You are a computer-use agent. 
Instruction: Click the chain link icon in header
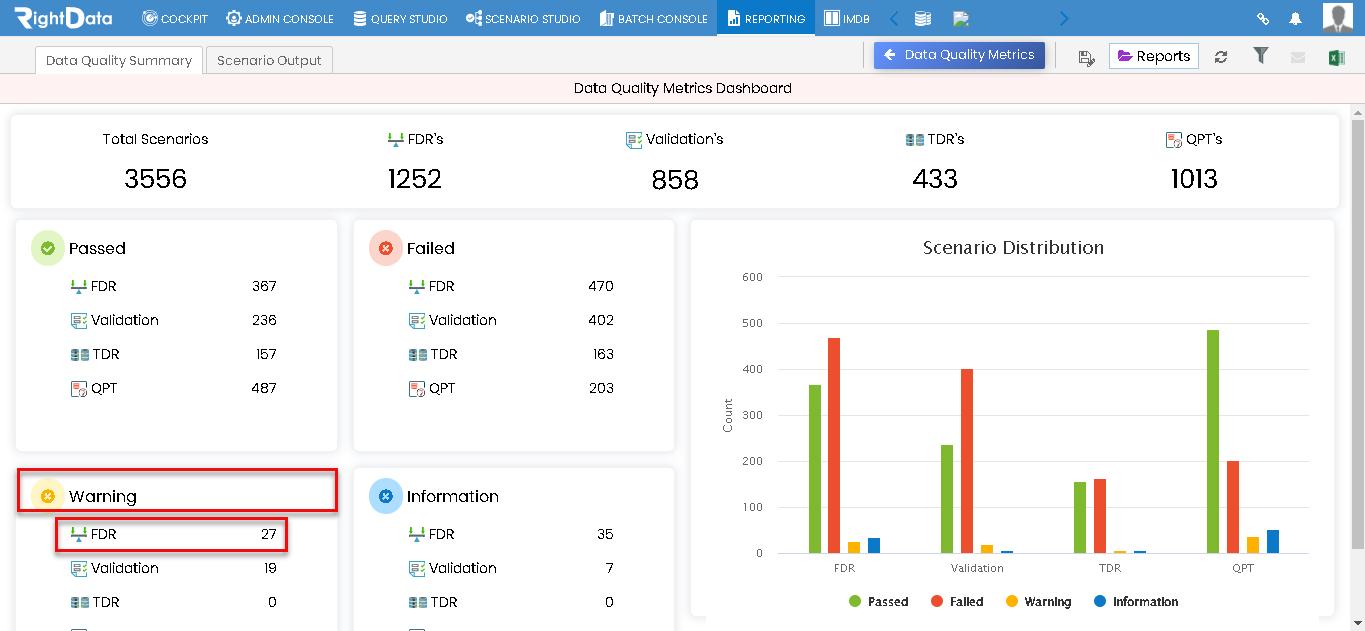[x=1263, y=18]
